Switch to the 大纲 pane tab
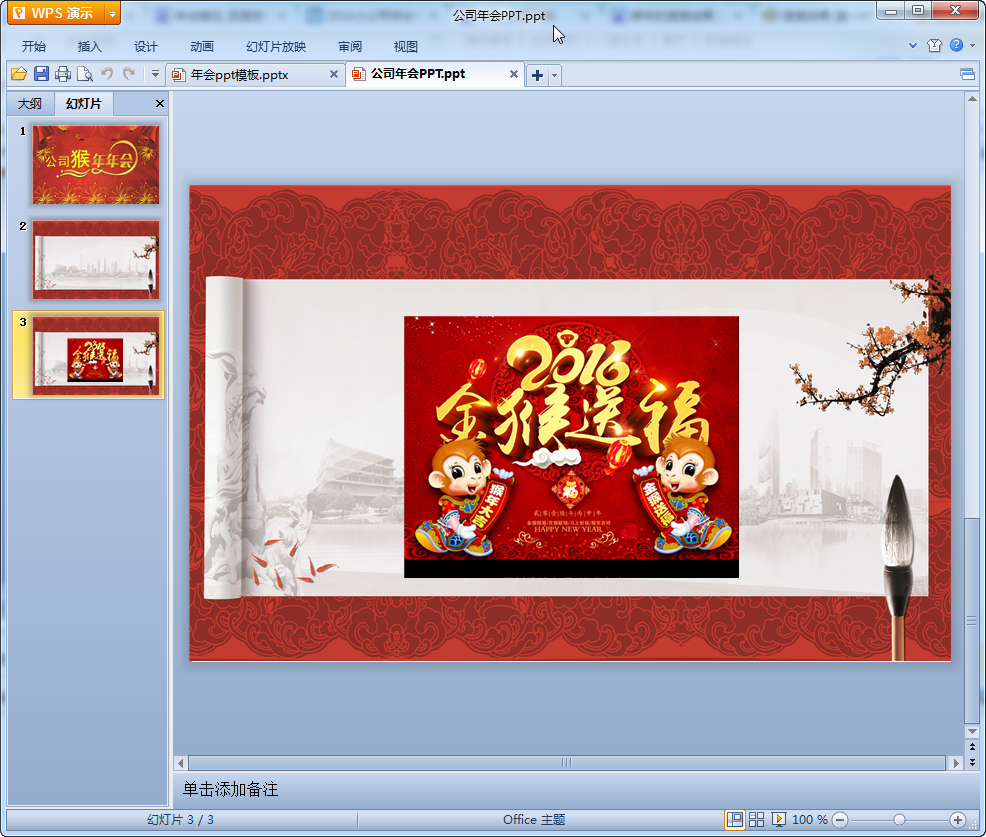 (30, 104)
